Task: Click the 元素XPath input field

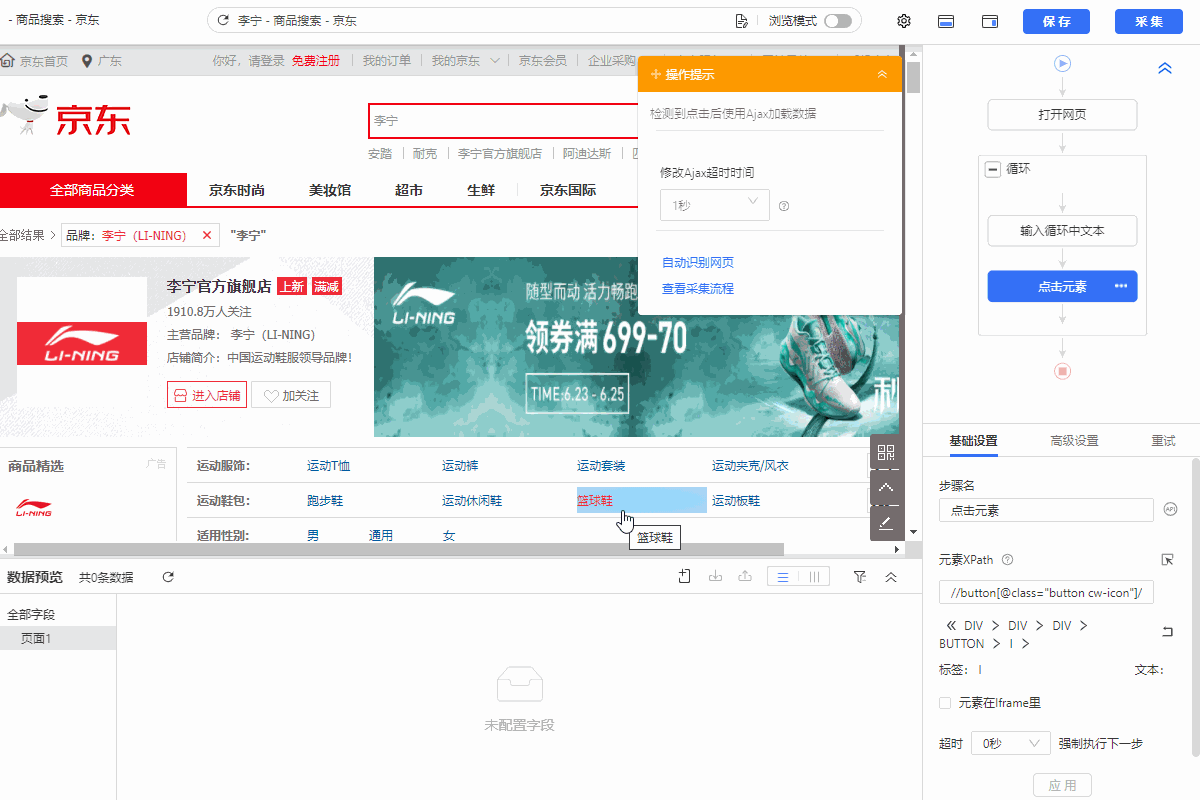Action: [x=1046, y=593]
